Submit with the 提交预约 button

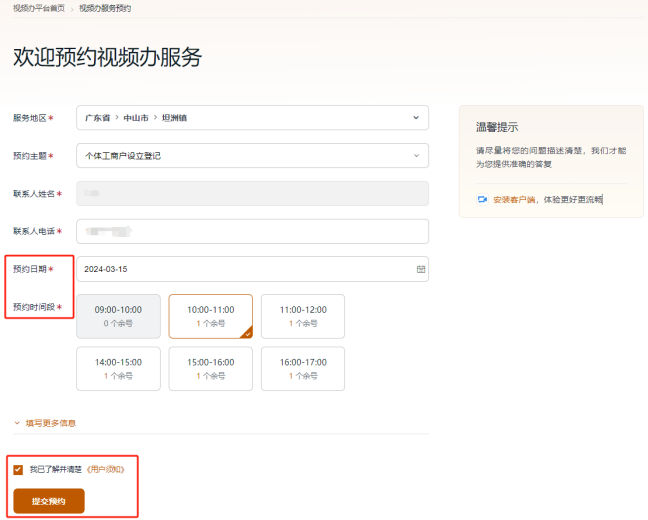[49, 501]
